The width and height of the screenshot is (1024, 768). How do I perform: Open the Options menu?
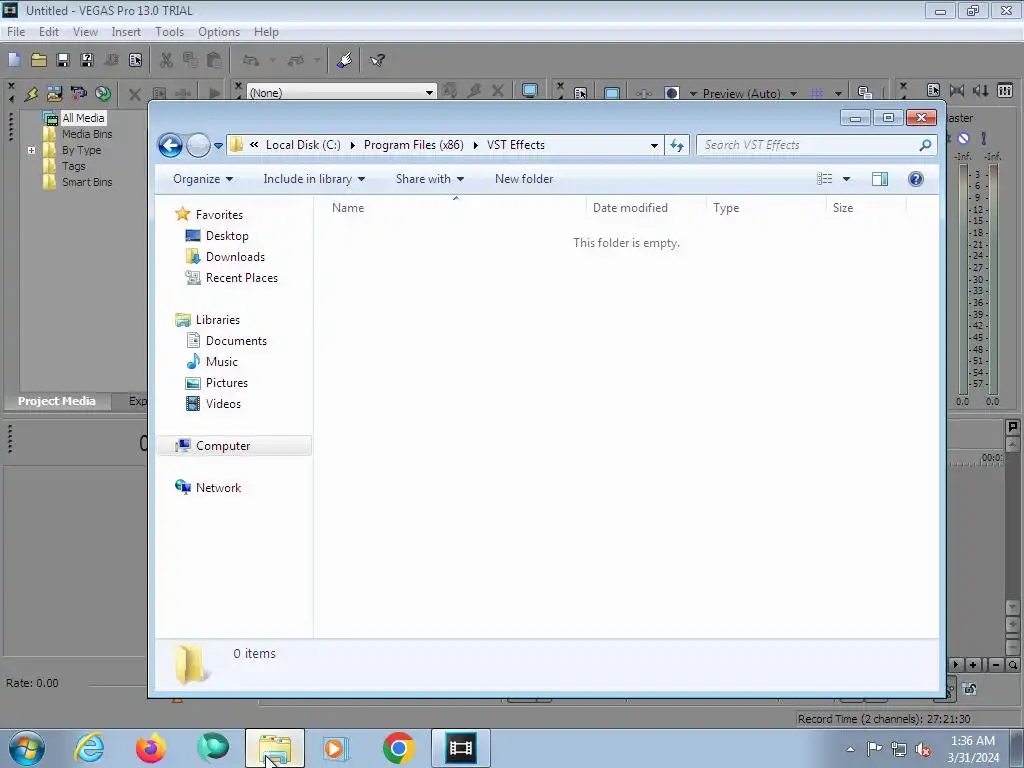(x=219, y=31)
